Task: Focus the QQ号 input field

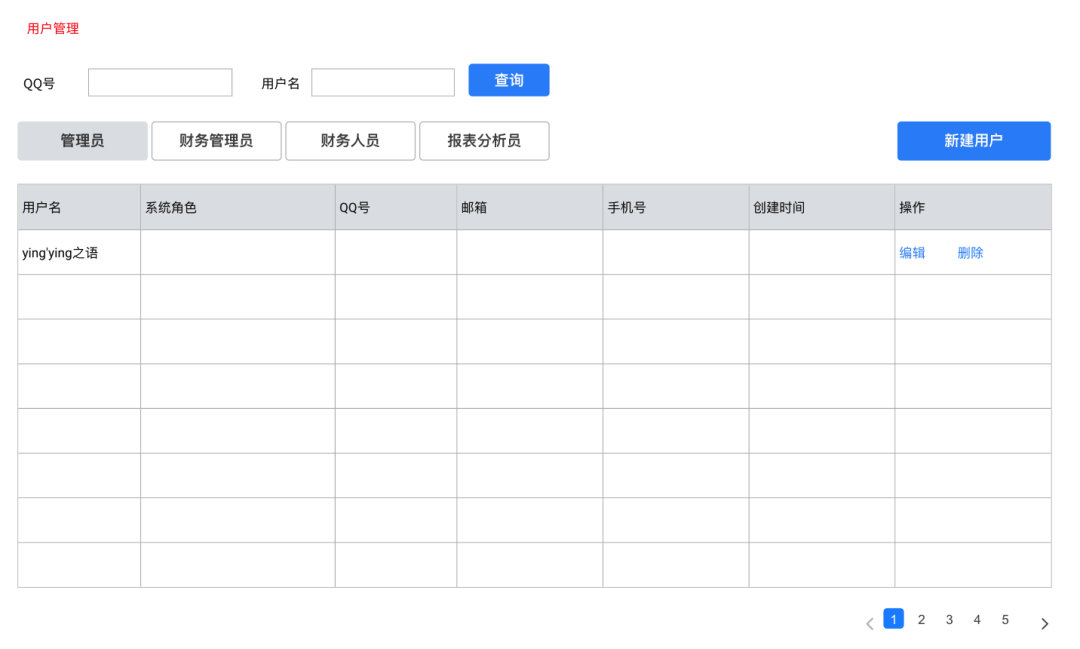Action: [x=160, y=82]
